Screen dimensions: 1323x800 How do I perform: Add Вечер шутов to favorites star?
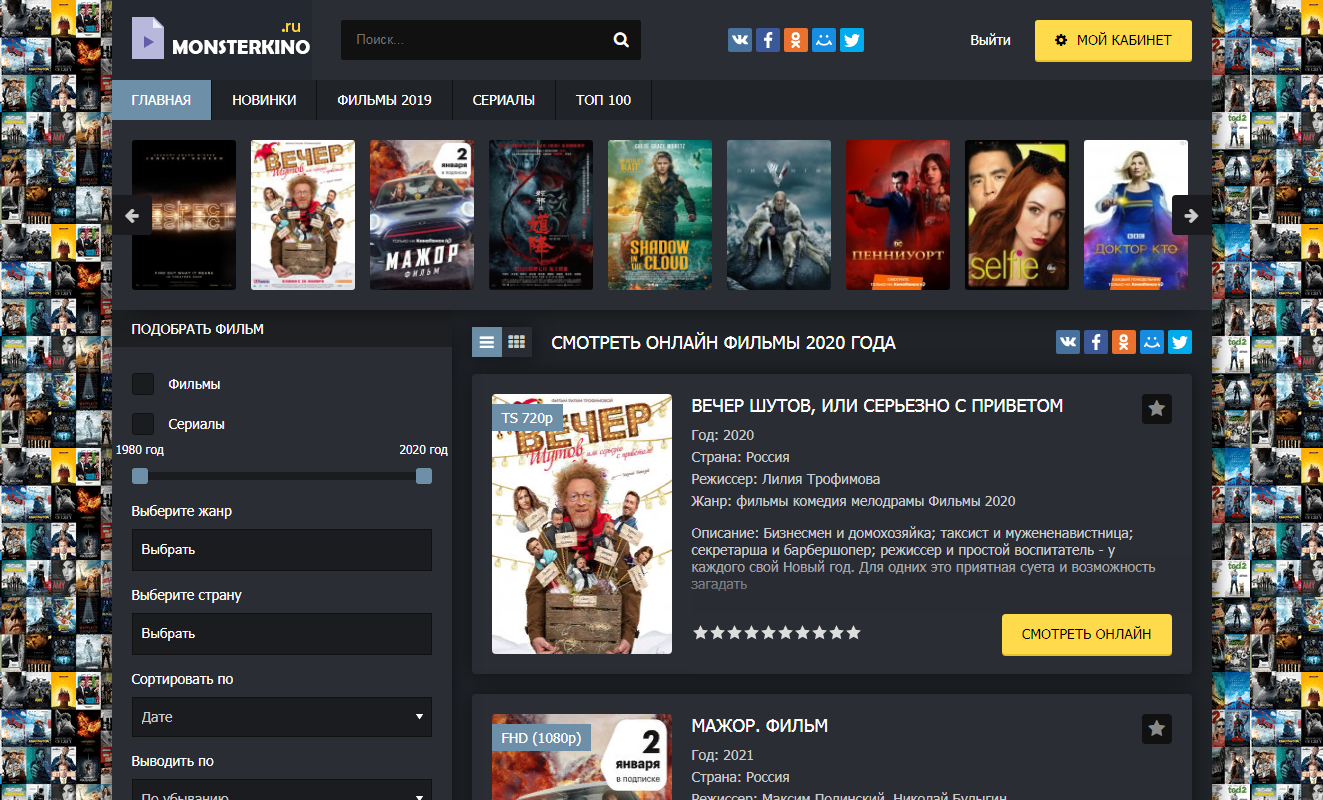pos(1157,409)
